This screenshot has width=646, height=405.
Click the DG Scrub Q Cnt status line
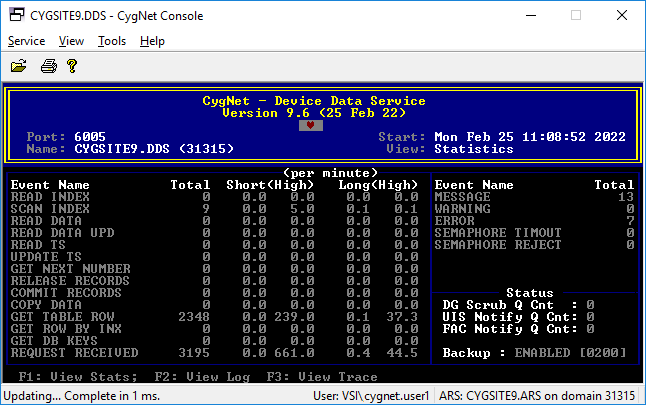pyautogui.click(x=518, y=304)
